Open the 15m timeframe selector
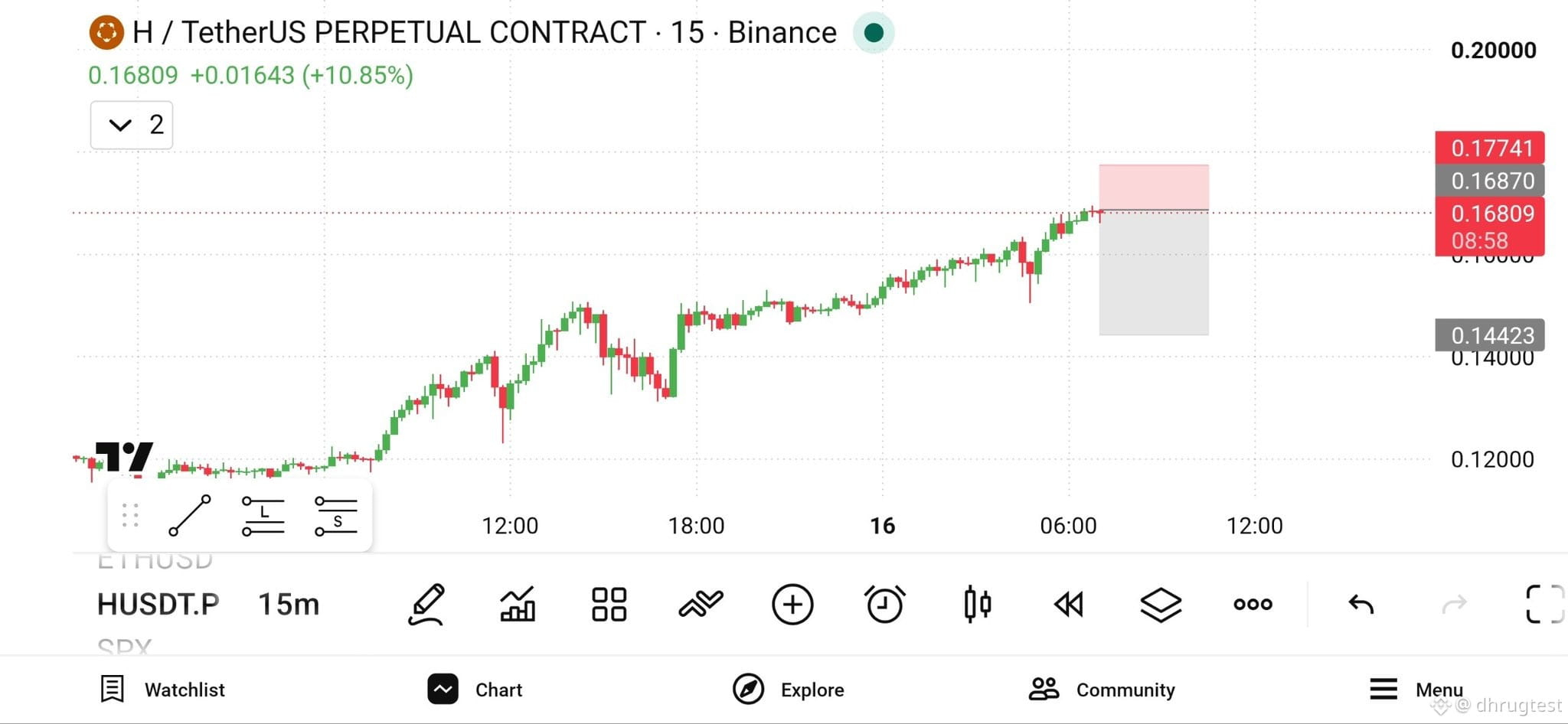 tap(289, 605)
